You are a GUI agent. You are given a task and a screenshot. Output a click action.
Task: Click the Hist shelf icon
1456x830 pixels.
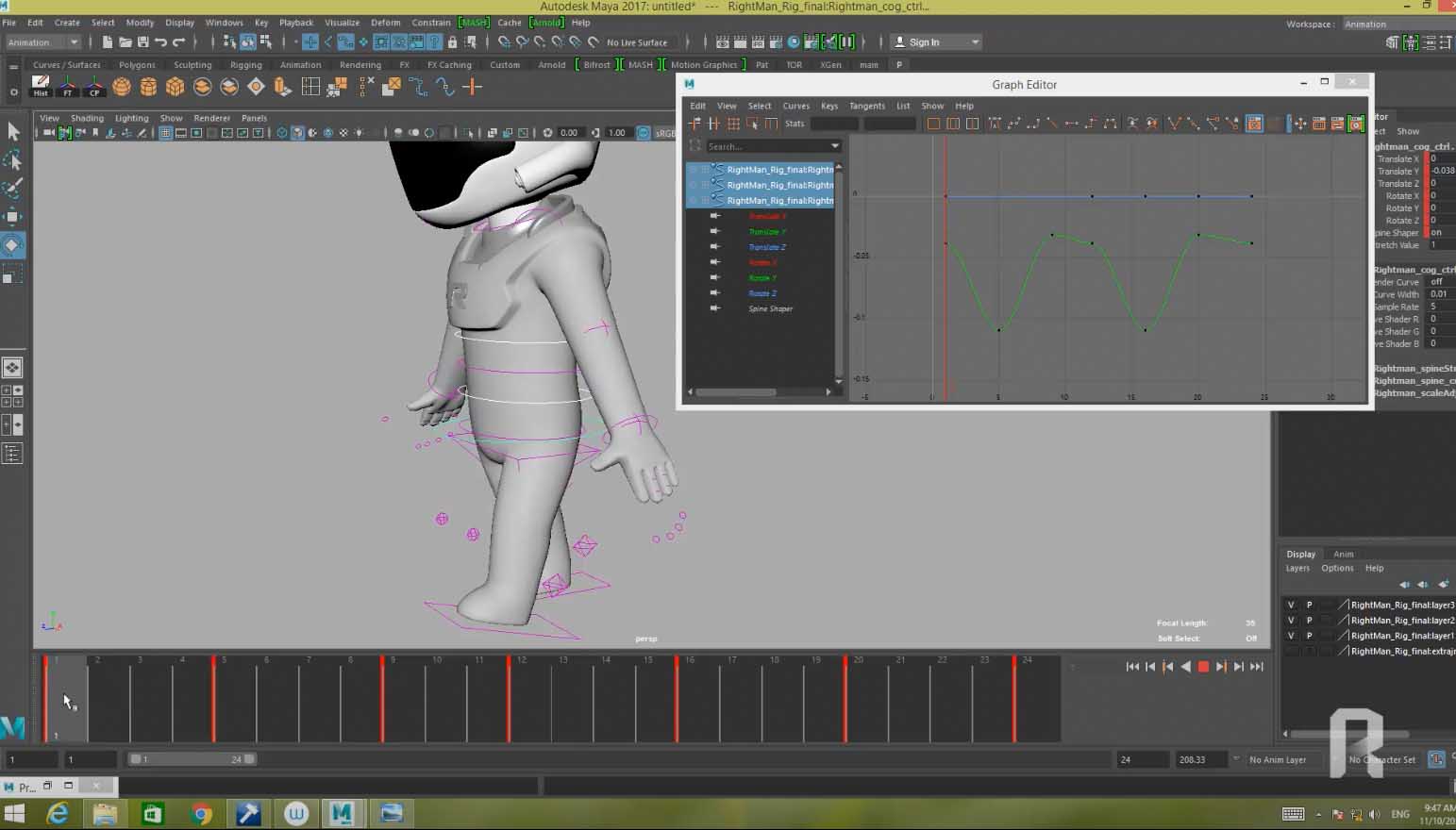pyautogui.click(x=41, y=87)
